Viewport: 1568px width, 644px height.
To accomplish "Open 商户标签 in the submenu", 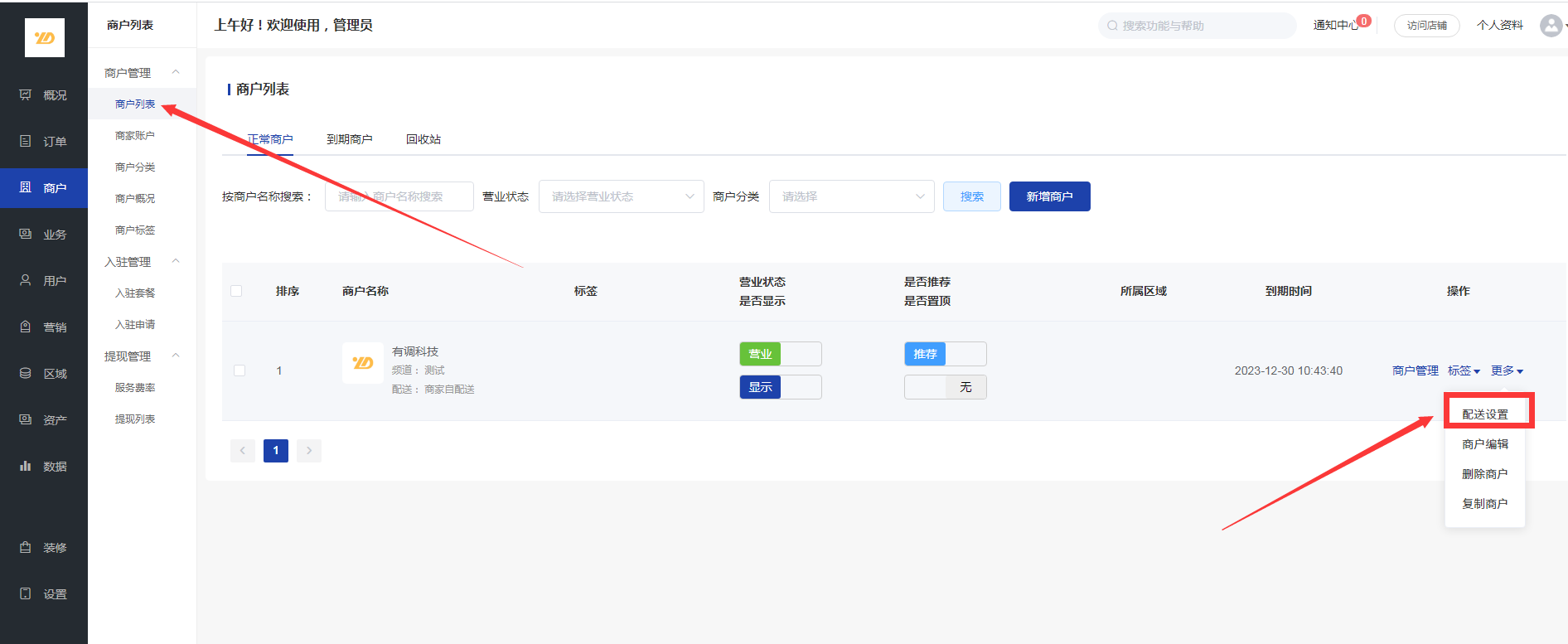I will point(135,230).
